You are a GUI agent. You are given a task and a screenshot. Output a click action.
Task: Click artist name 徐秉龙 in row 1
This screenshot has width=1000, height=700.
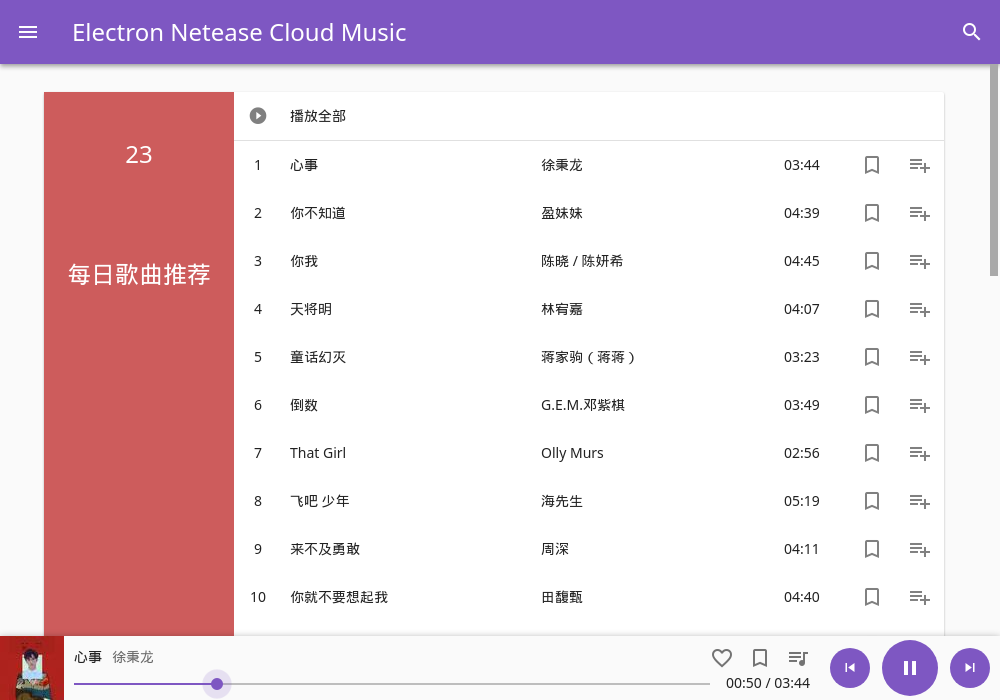(561, 165)
